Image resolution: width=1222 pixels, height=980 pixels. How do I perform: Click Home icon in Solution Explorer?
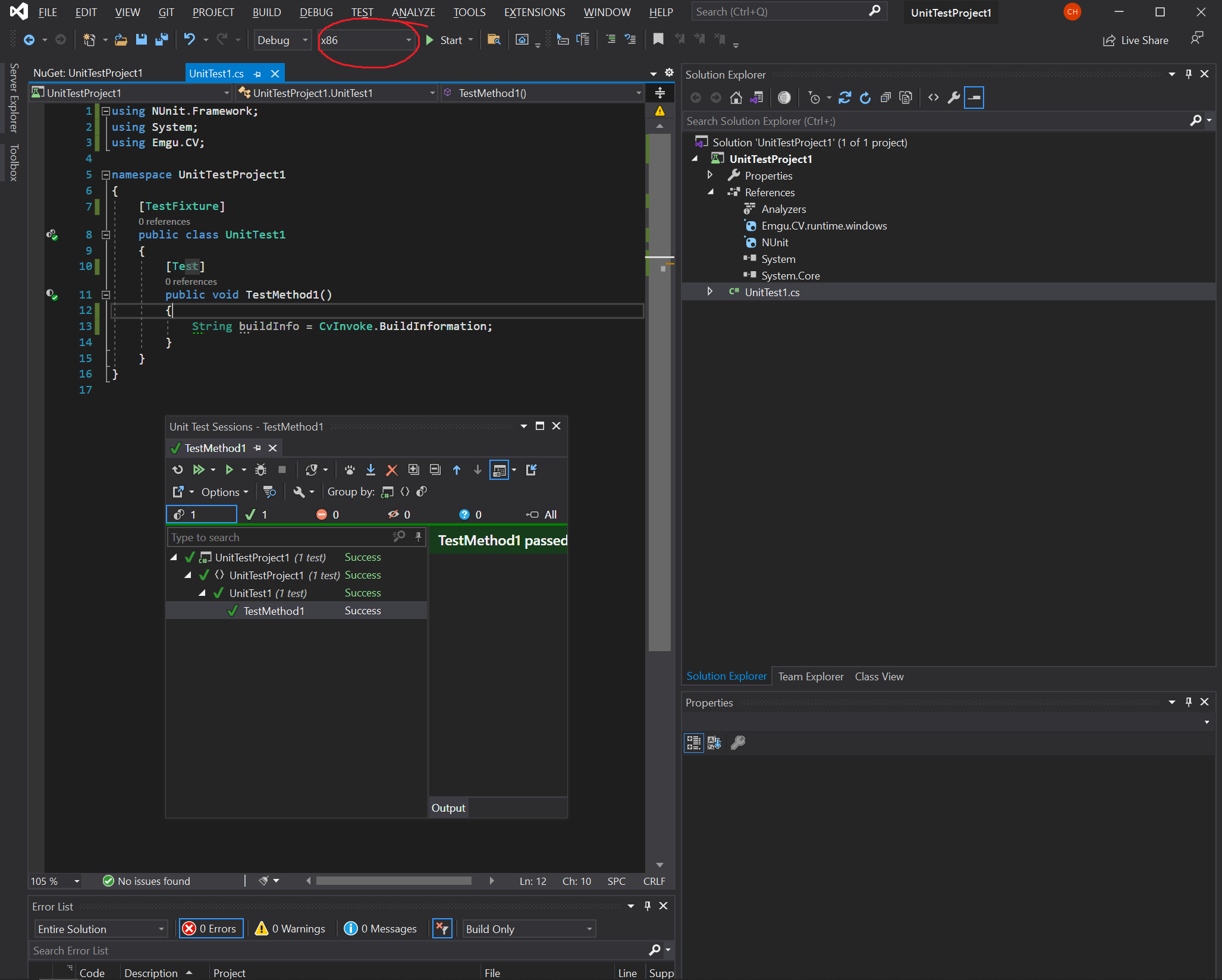click(x=736, y=98)
